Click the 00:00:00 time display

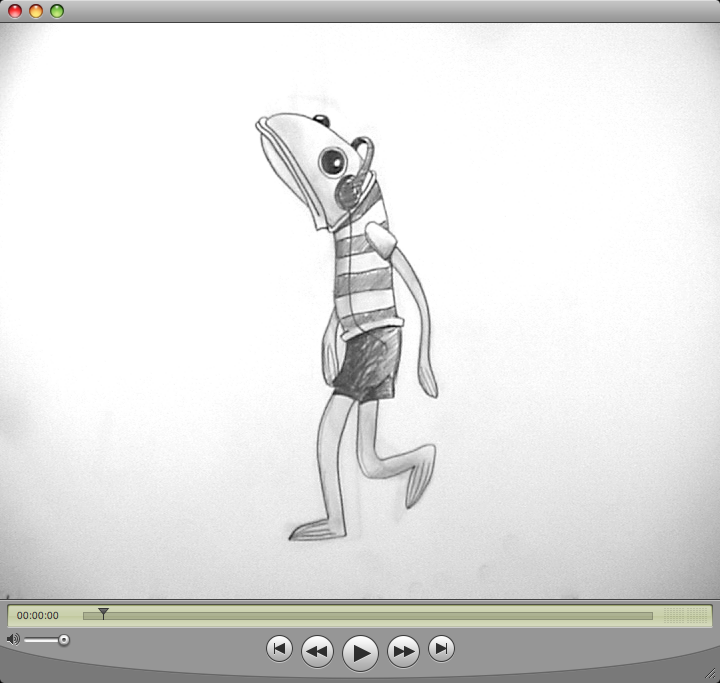(38, 615)
